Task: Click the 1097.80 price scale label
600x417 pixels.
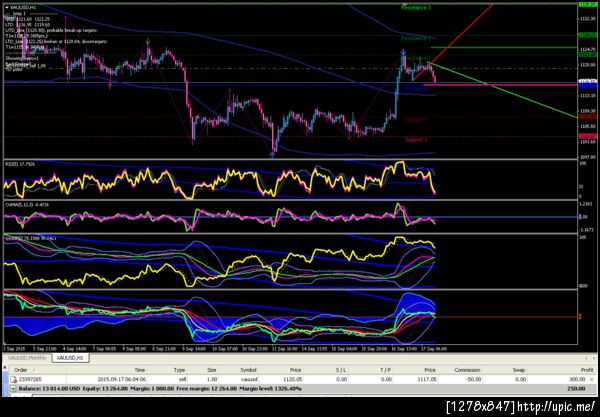Action: 589,157
